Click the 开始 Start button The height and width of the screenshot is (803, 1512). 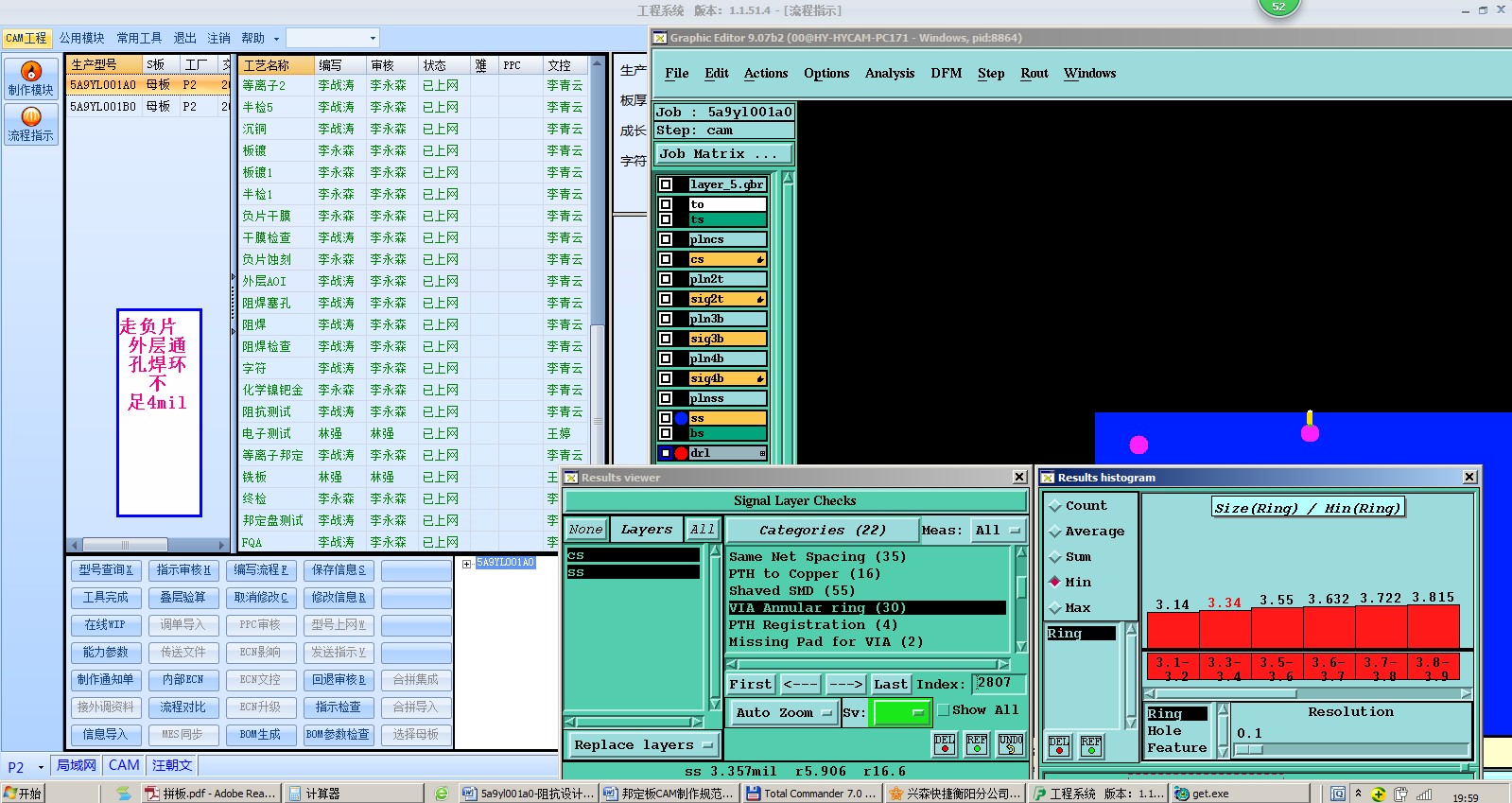(23, 794)
